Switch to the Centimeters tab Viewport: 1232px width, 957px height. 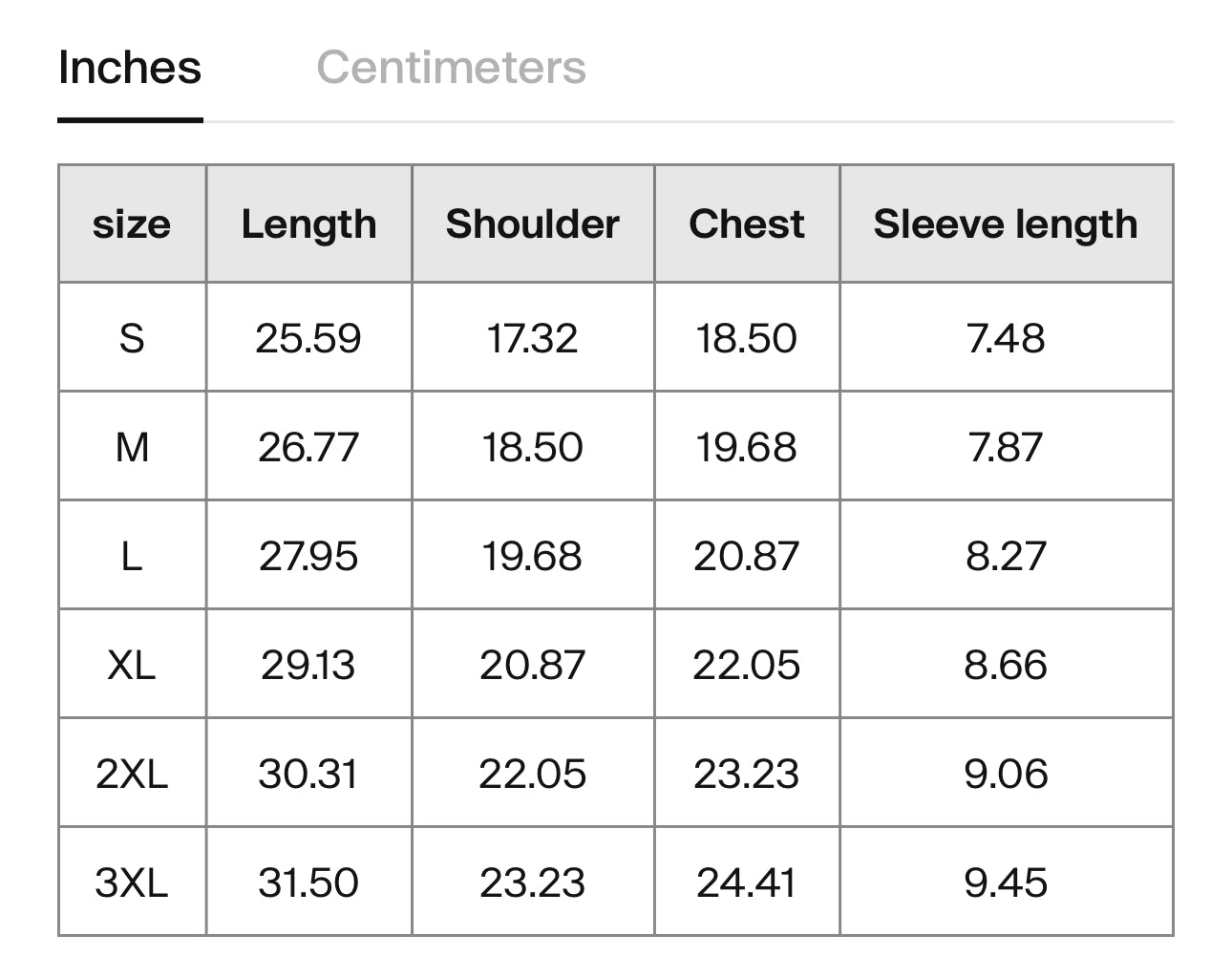pos(451,68)
